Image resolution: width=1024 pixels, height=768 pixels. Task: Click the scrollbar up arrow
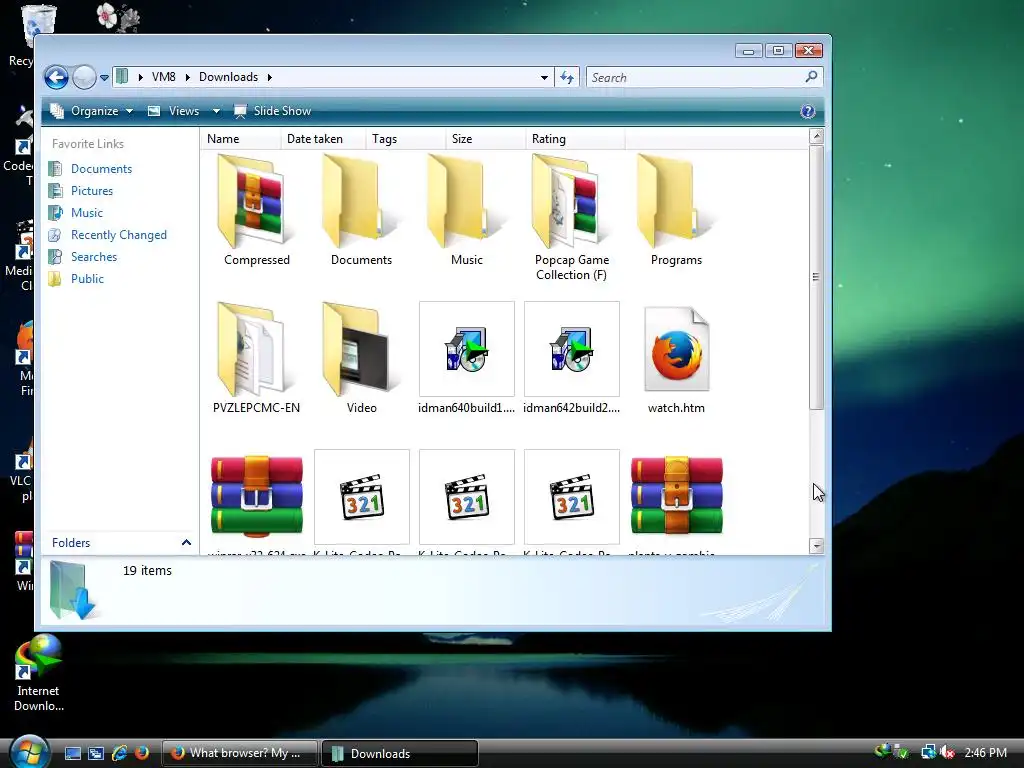click(816, 136)
